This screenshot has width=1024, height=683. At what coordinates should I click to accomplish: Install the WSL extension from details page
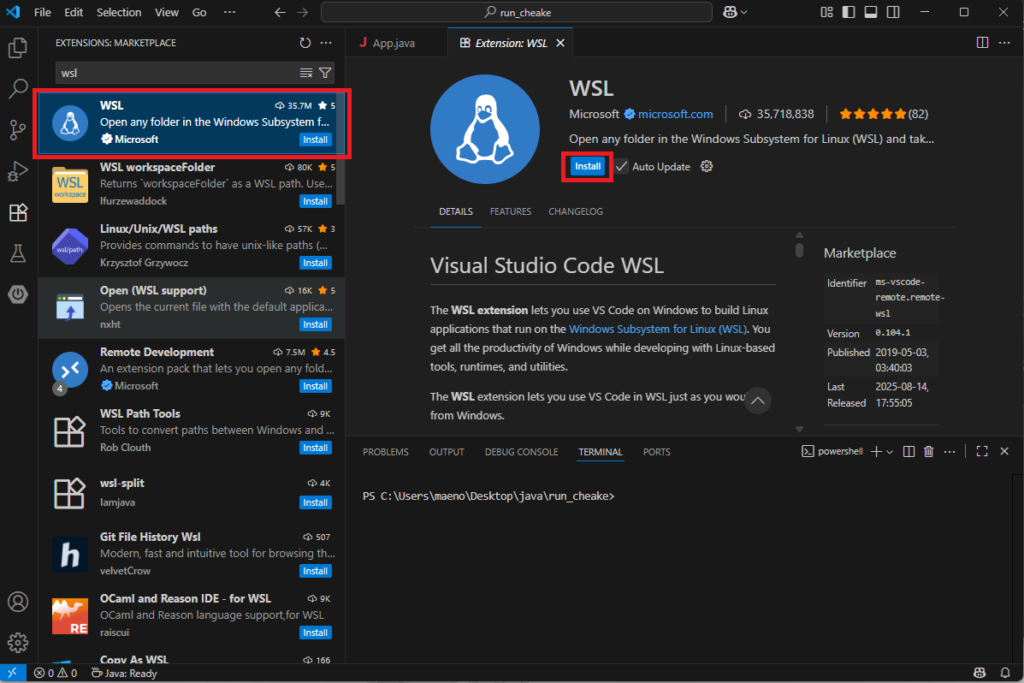tap(587, 167)
